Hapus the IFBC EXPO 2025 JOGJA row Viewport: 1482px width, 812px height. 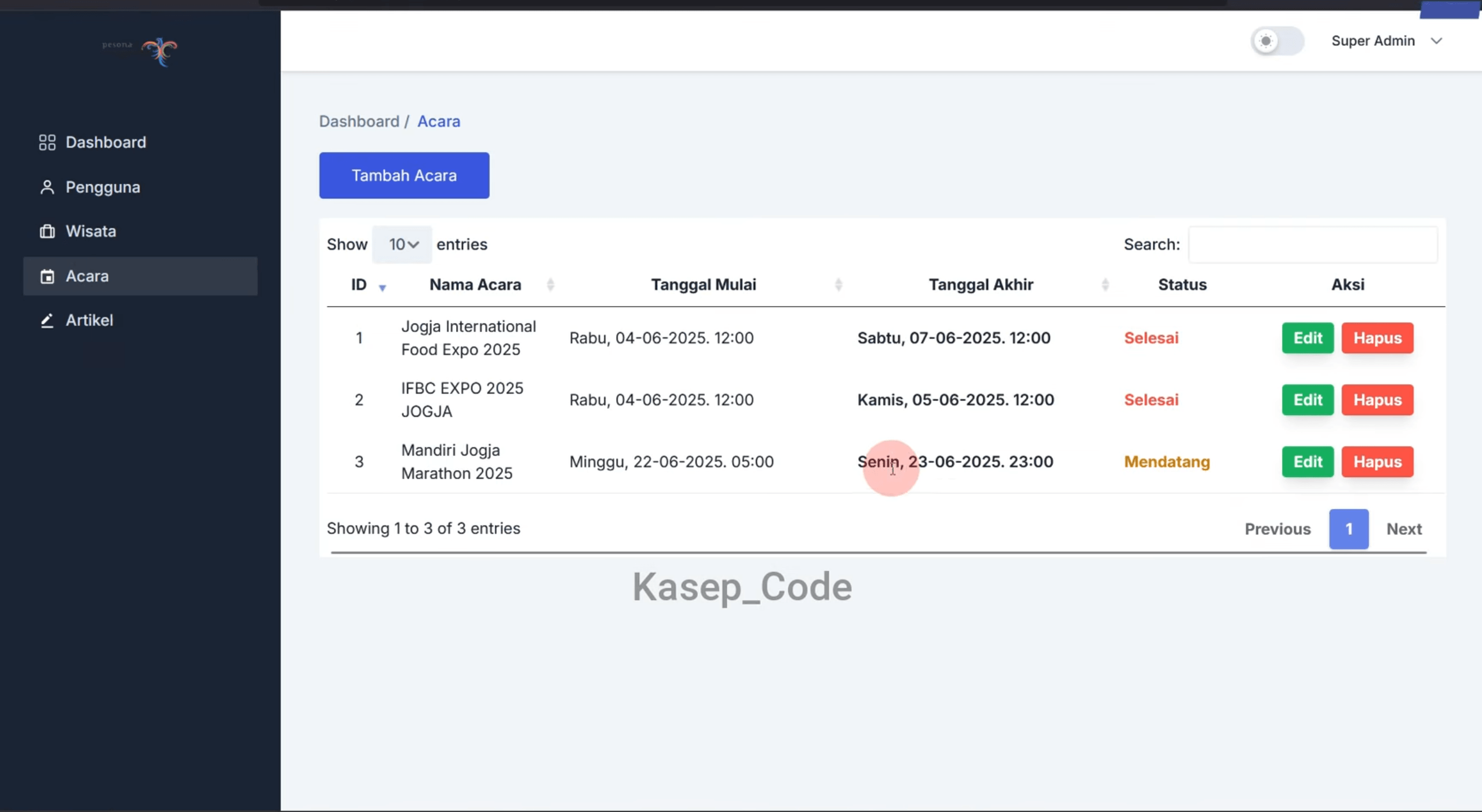pos(1377,400)
